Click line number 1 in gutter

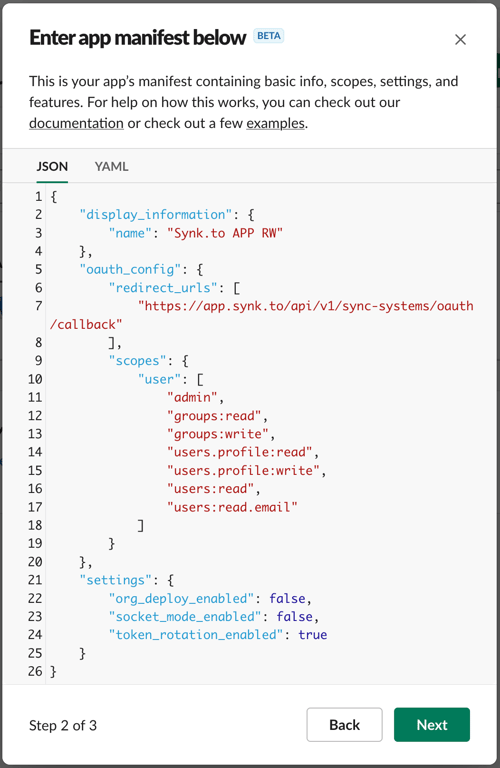(x=38, y=197)
